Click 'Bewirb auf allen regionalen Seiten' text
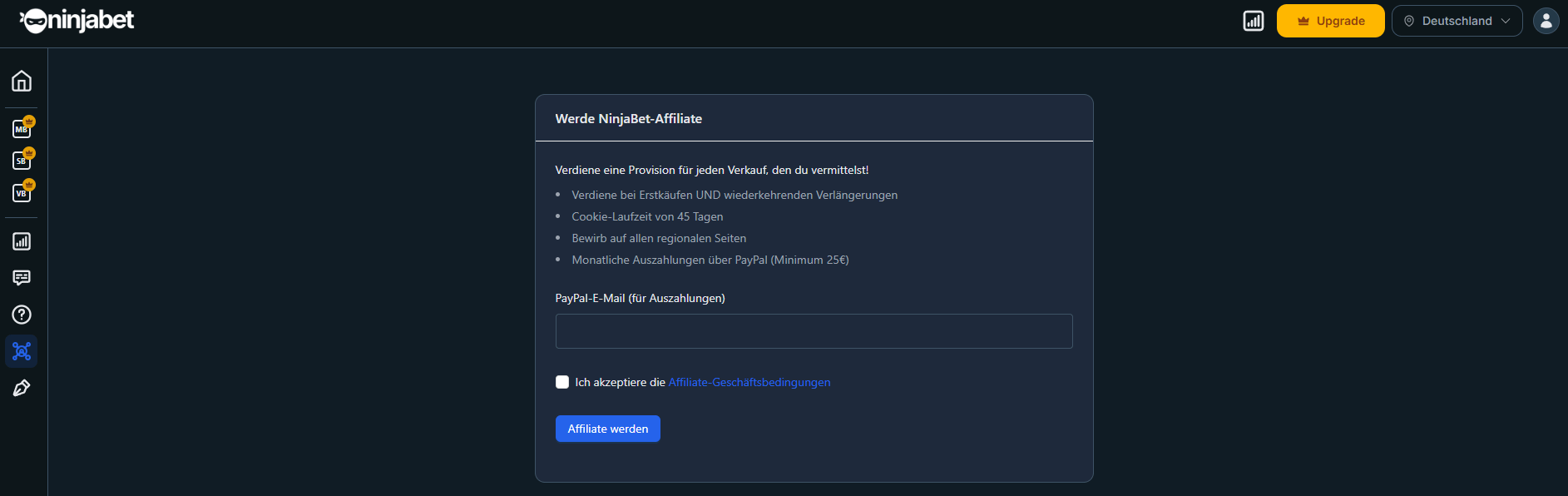 659,238
